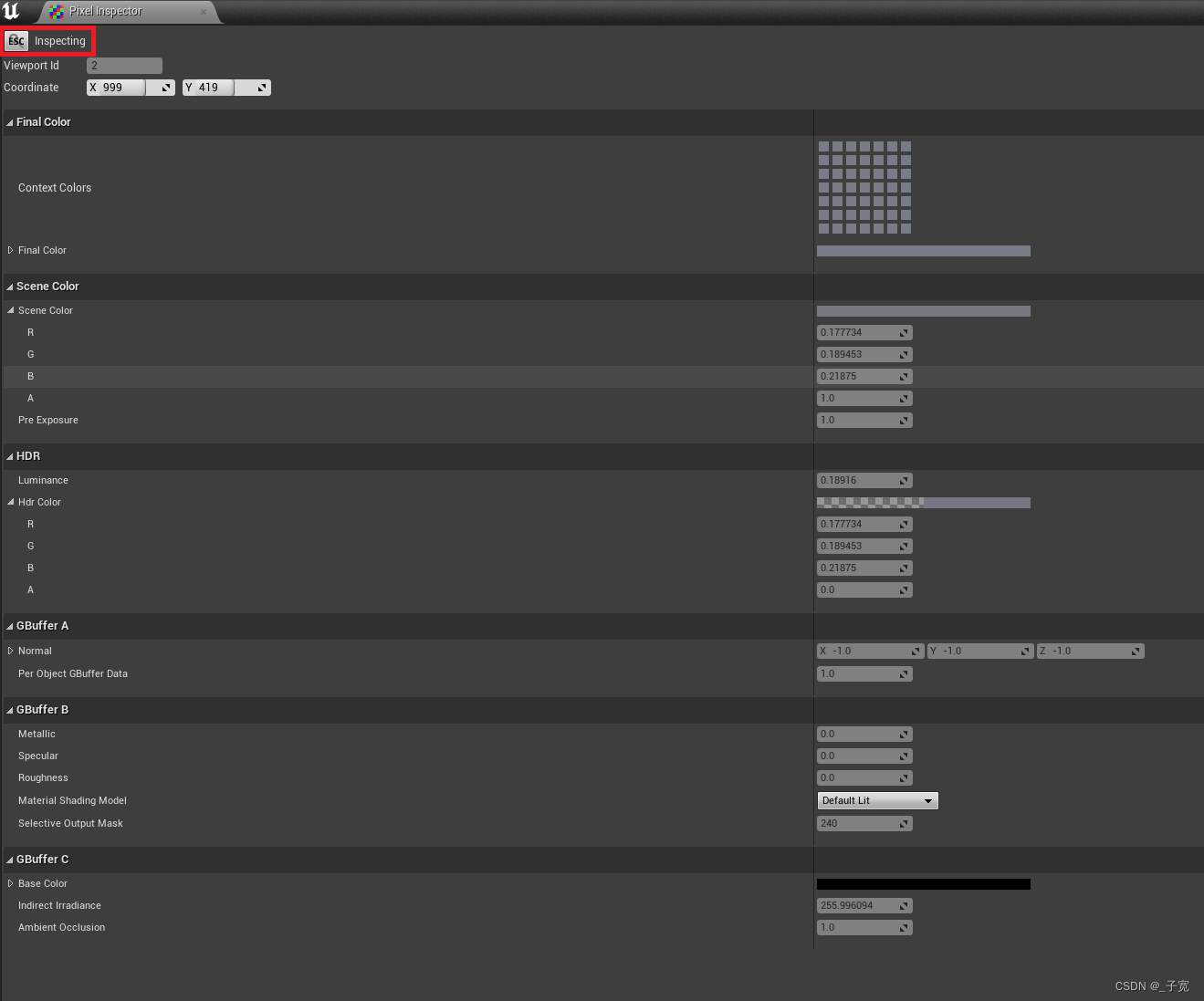The height and width of the screenshot is (1001, 1204).
Task: Edit Hdr Color G value field
Action: [x=864, y=547]
